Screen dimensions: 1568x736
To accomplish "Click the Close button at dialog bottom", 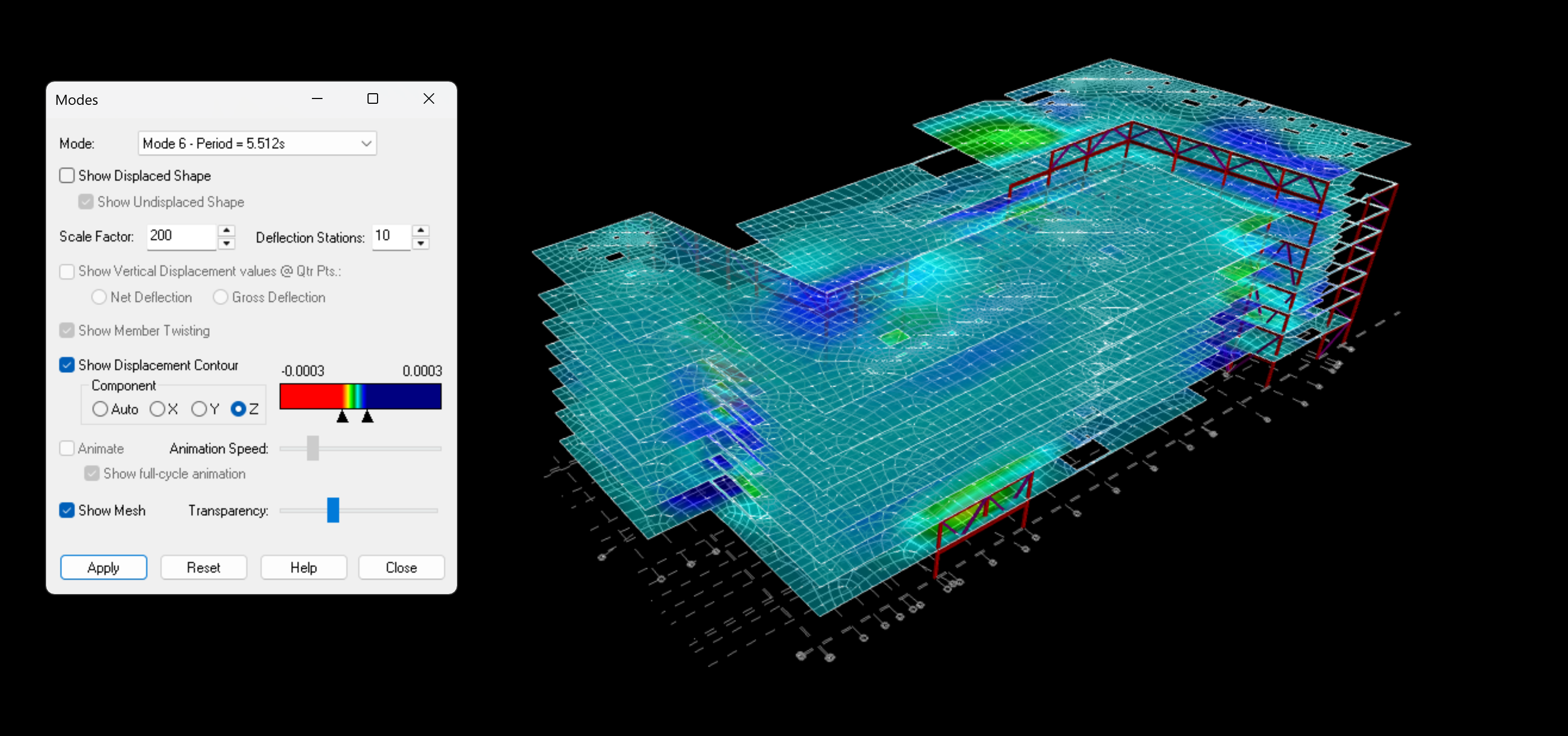I will pyautogui.click(x=402, y=568).
